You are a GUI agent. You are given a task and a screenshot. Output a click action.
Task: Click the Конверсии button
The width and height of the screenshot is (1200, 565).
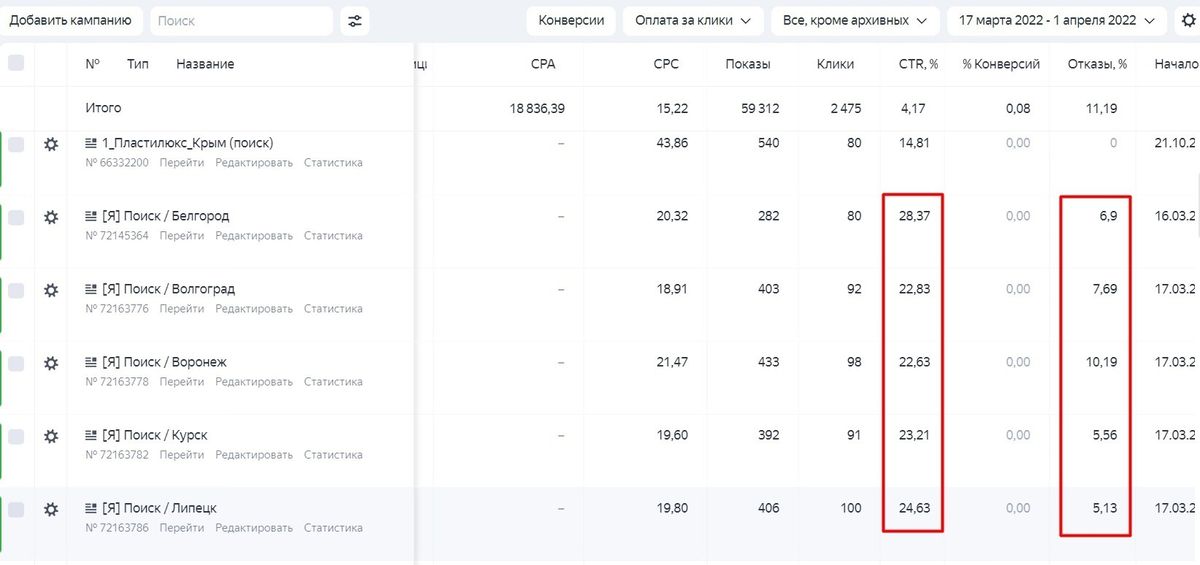pyautogui.click(x=571, y=20)
